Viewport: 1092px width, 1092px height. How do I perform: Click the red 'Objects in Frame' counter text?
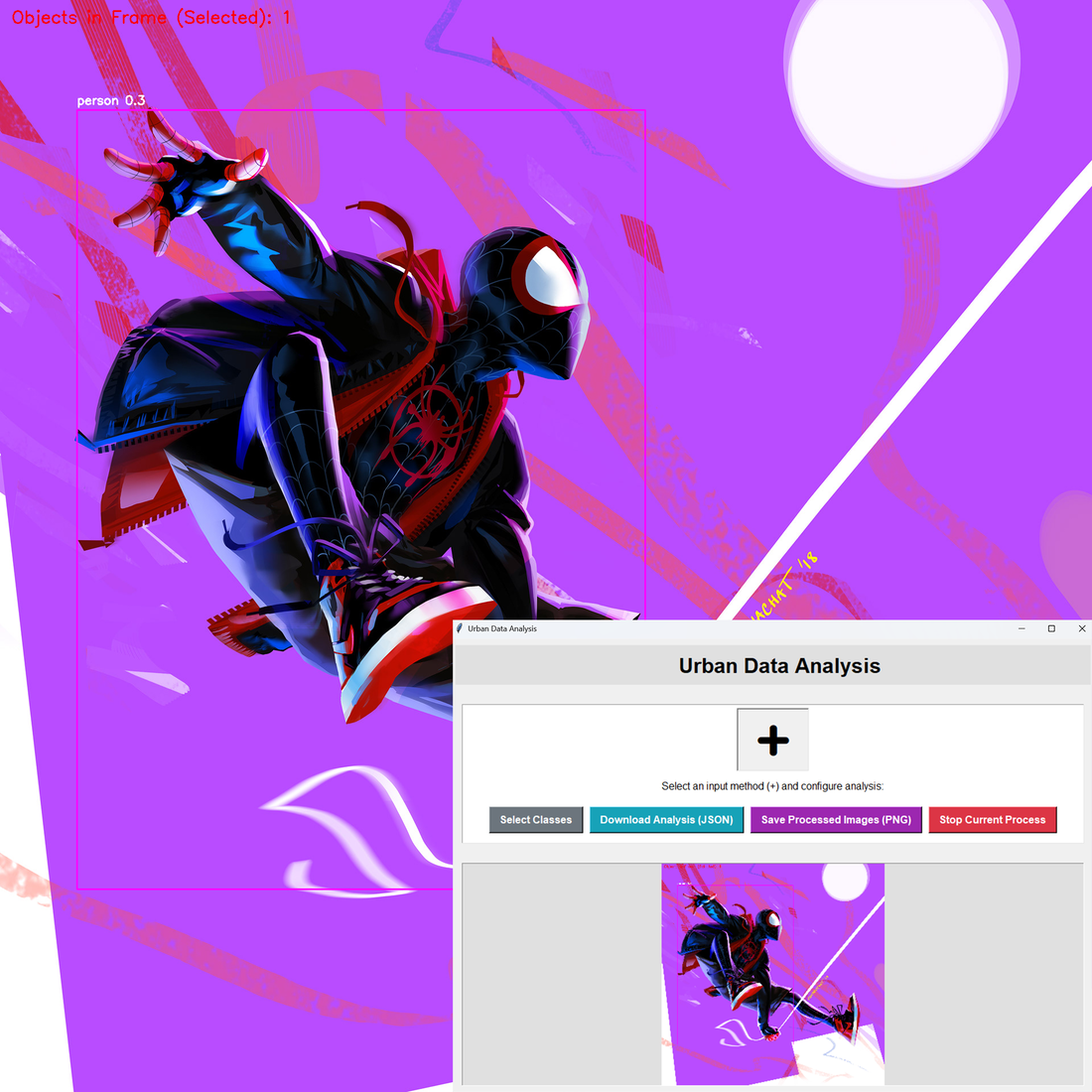pos(151,18)
